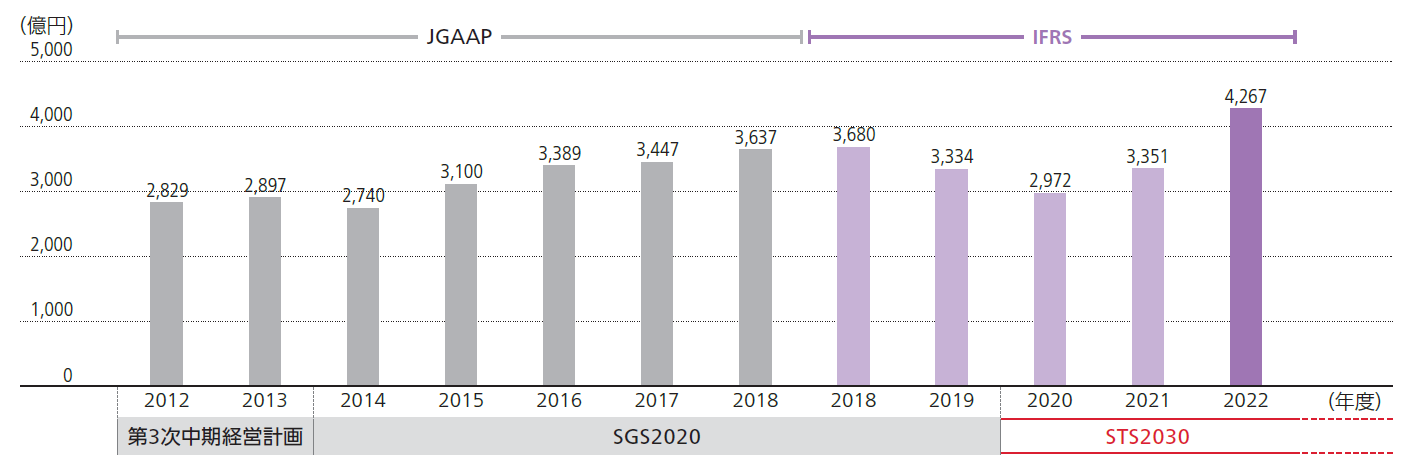Click the light purple bar for 2020
Image resolution: width=1410 pixels, height=466 pixels.
click(1049, 289)
